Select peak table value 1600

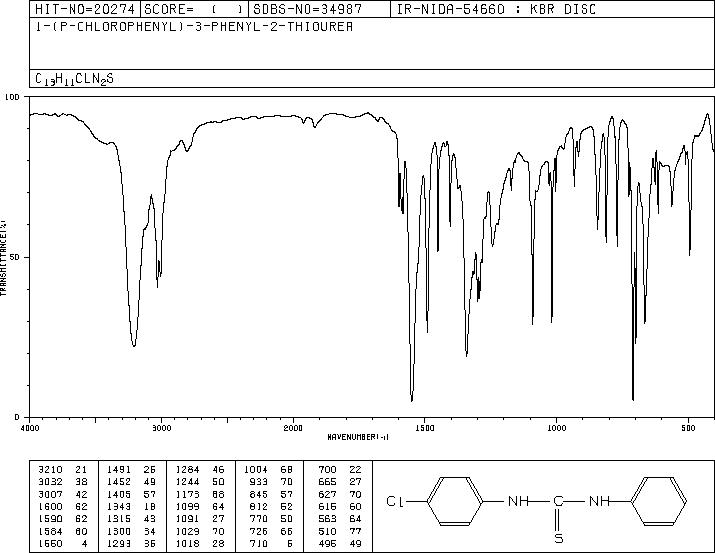point(50,506)
